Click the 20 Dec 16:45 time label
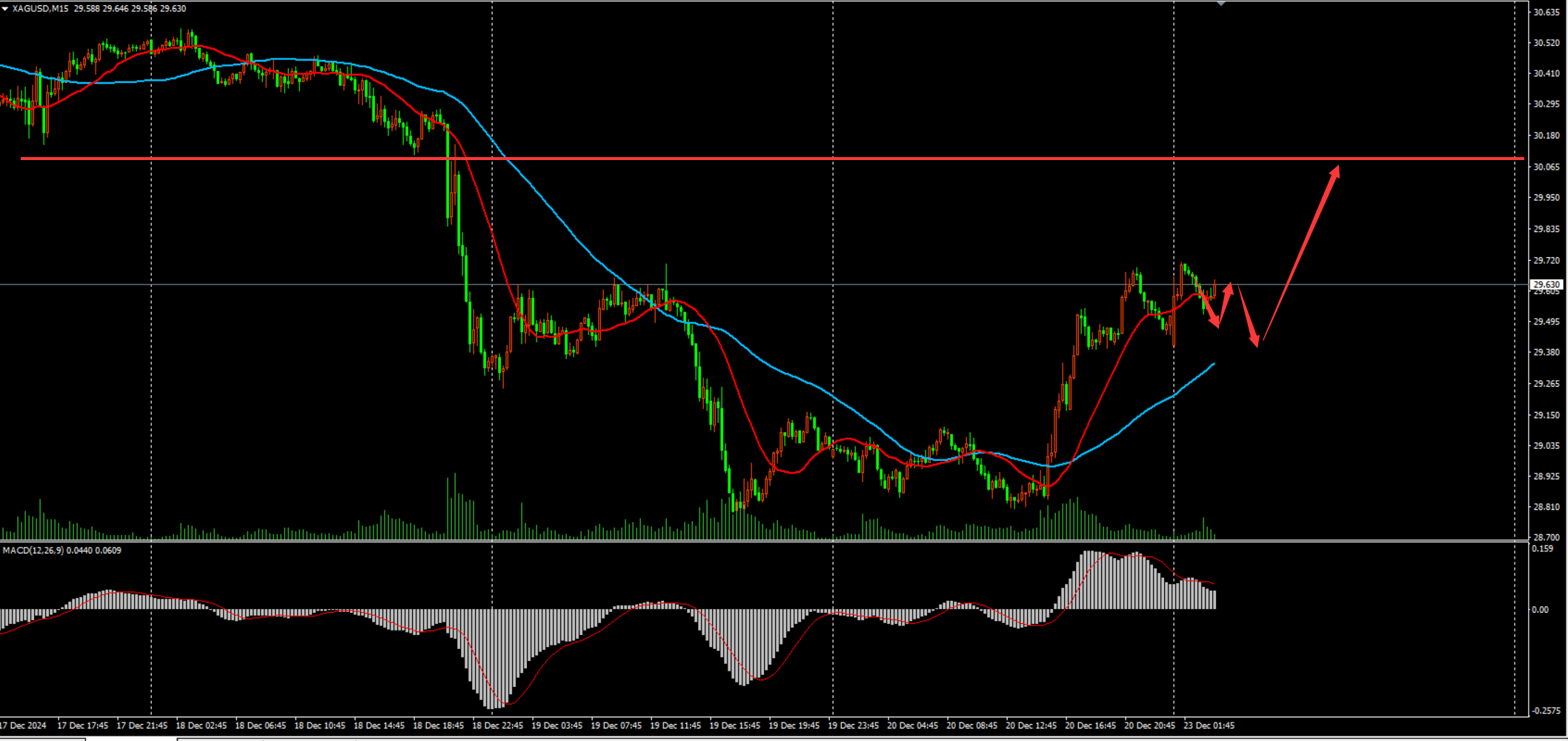Image resolution: width=1568 pixels, height=741 pixels. 1090,725
